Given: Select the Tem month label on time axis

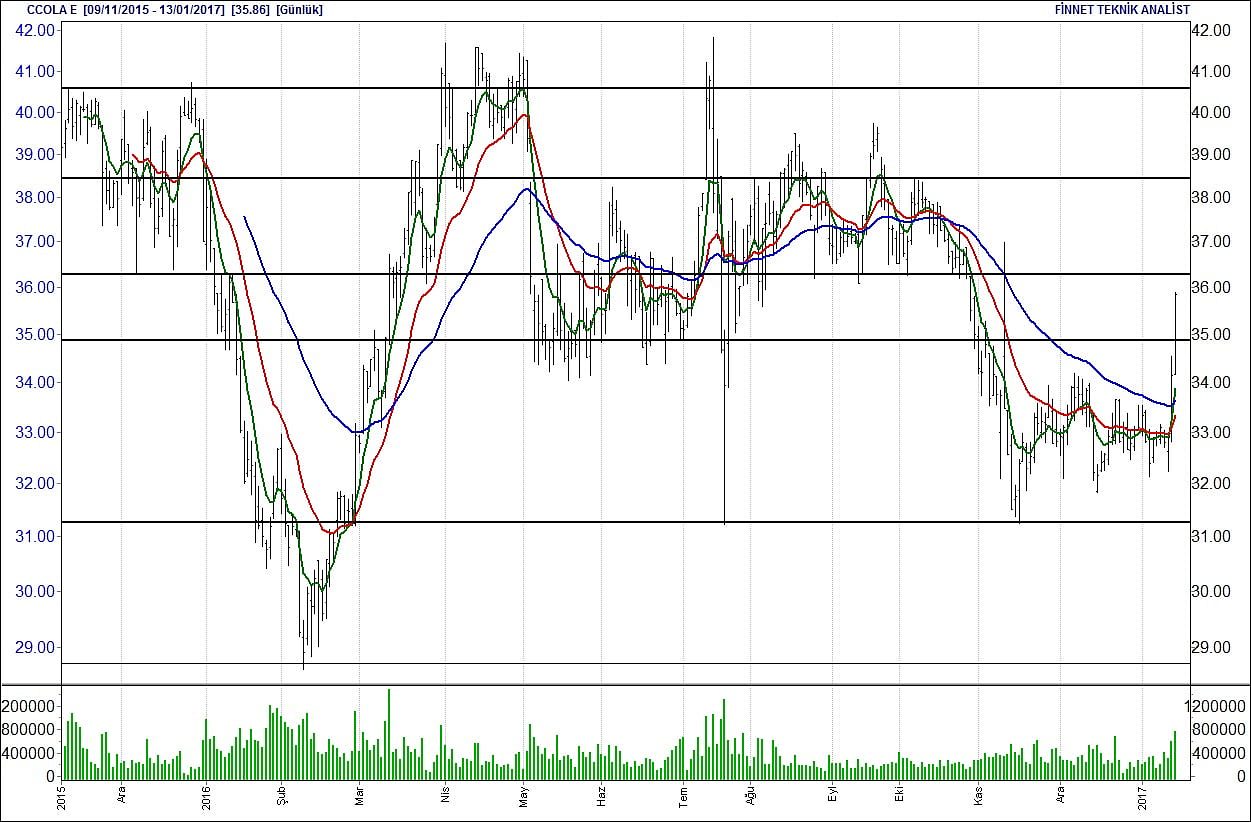Looking at the screenshot, I should pyautogui.click(x=684, y=797).
